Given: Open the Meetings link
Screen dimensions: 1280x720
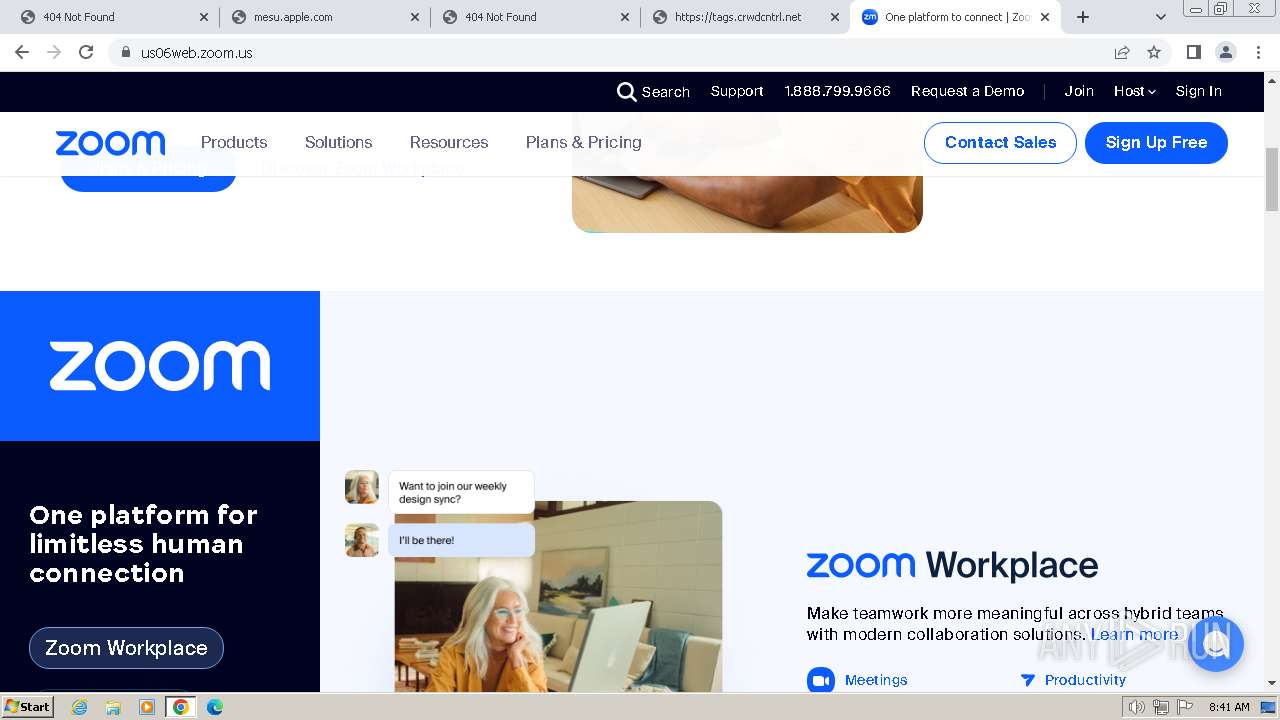Looking at the screenshot, I should 876,680.
